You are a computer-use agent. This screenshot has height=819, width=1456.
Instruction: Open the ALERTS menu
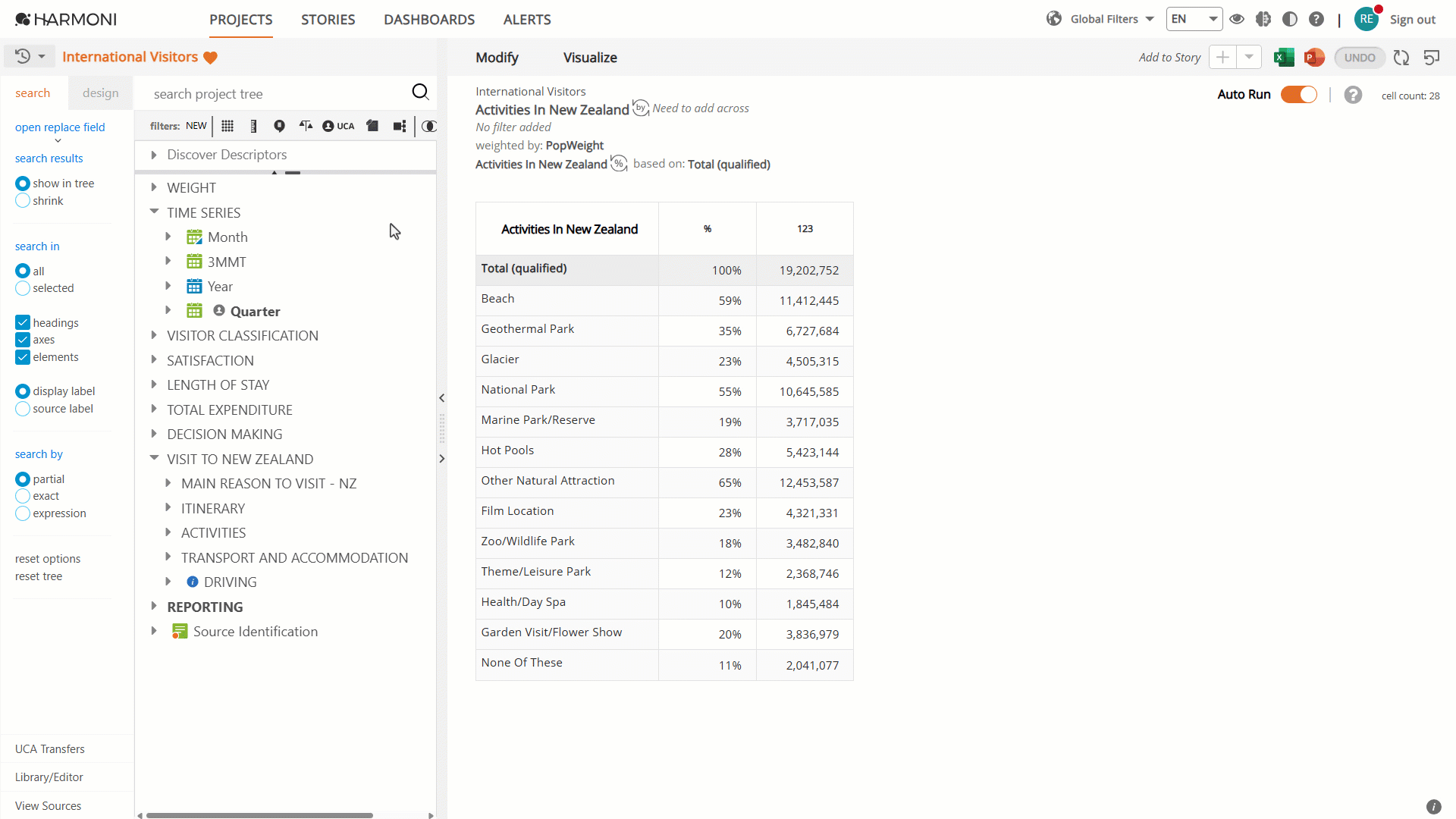(x=527, y=20)
